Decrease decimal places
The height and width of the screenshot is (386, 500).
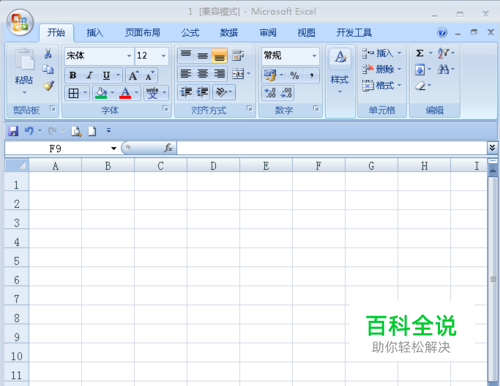(x=286, y=93)
